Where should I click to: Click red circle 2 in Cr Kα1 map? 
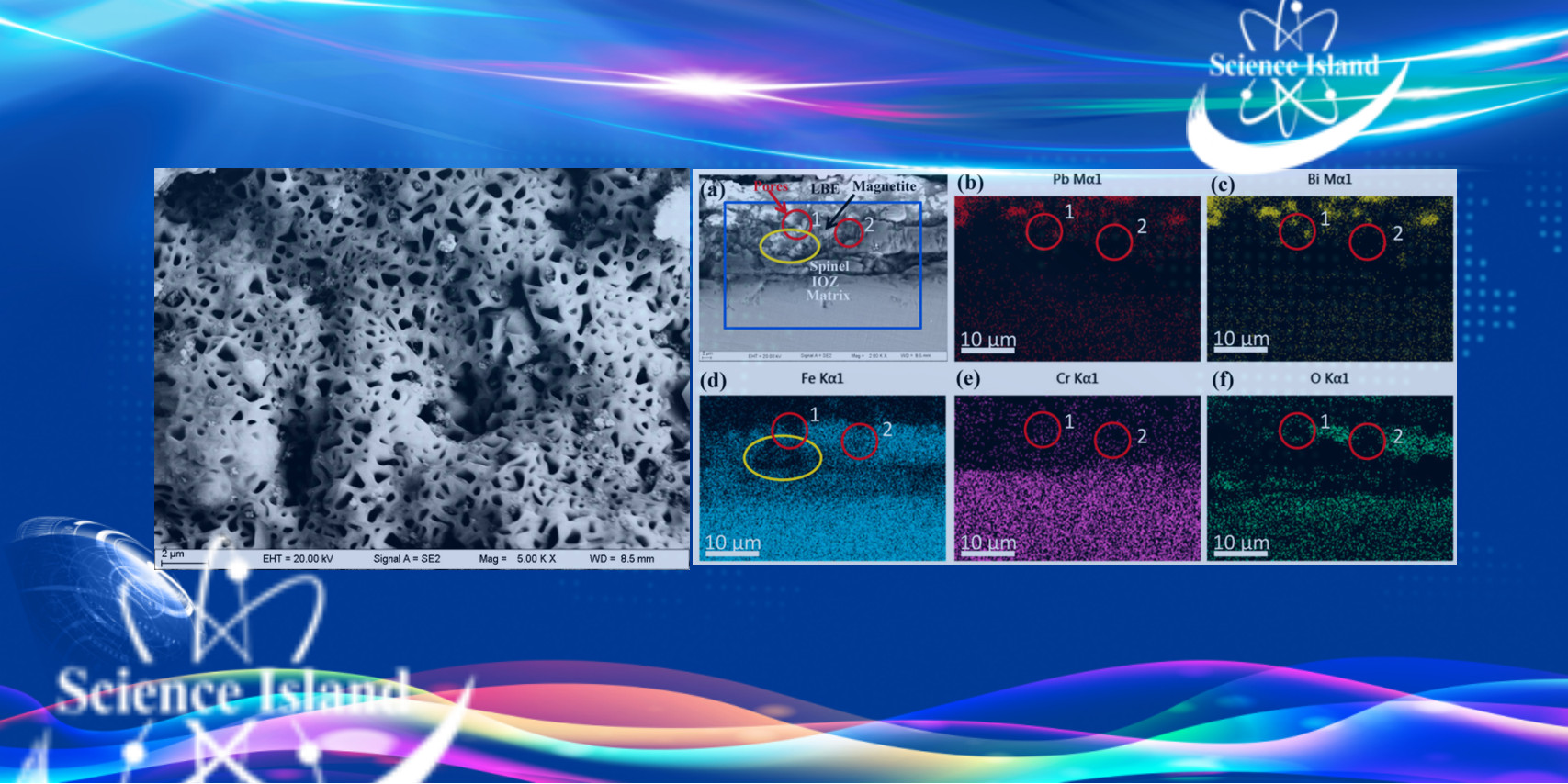tap(1111, 441)
